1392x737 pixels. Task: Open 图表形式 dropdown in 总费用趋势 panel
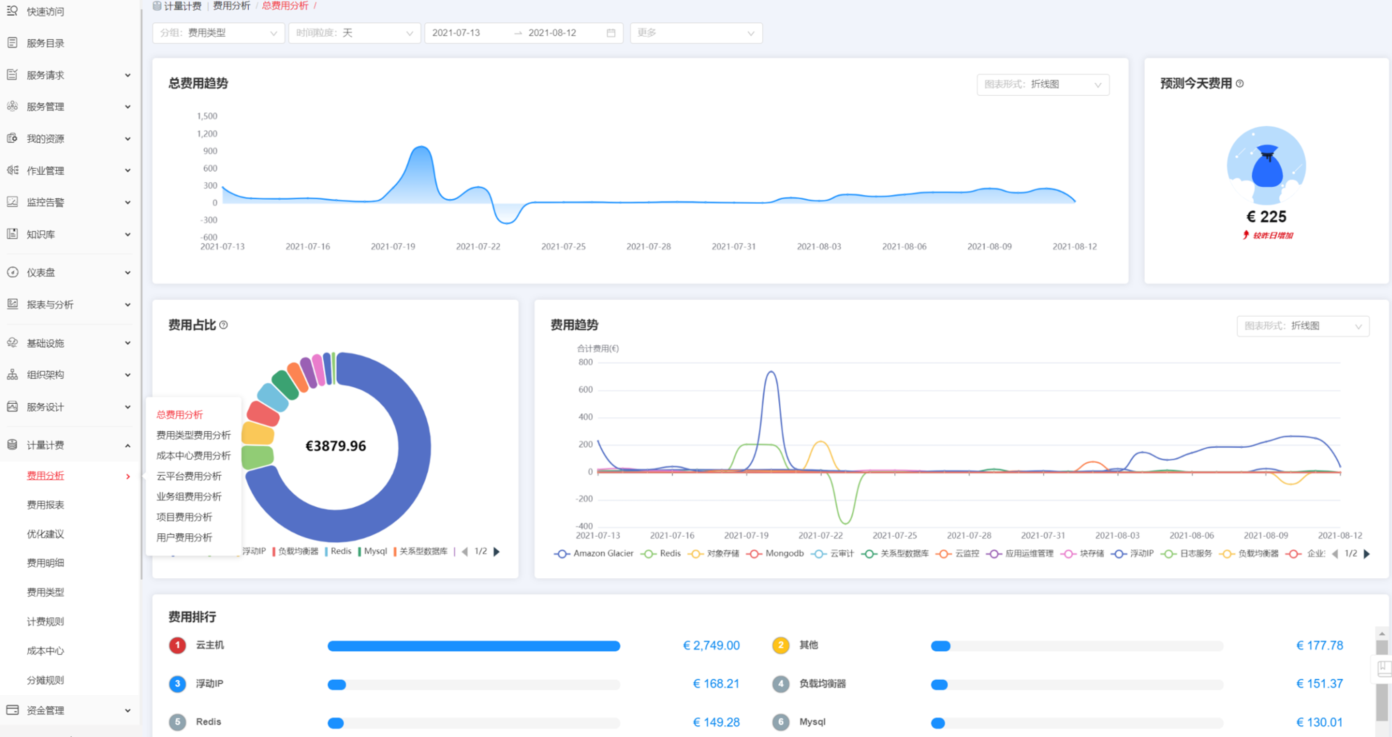click(x=1043, y=85)
